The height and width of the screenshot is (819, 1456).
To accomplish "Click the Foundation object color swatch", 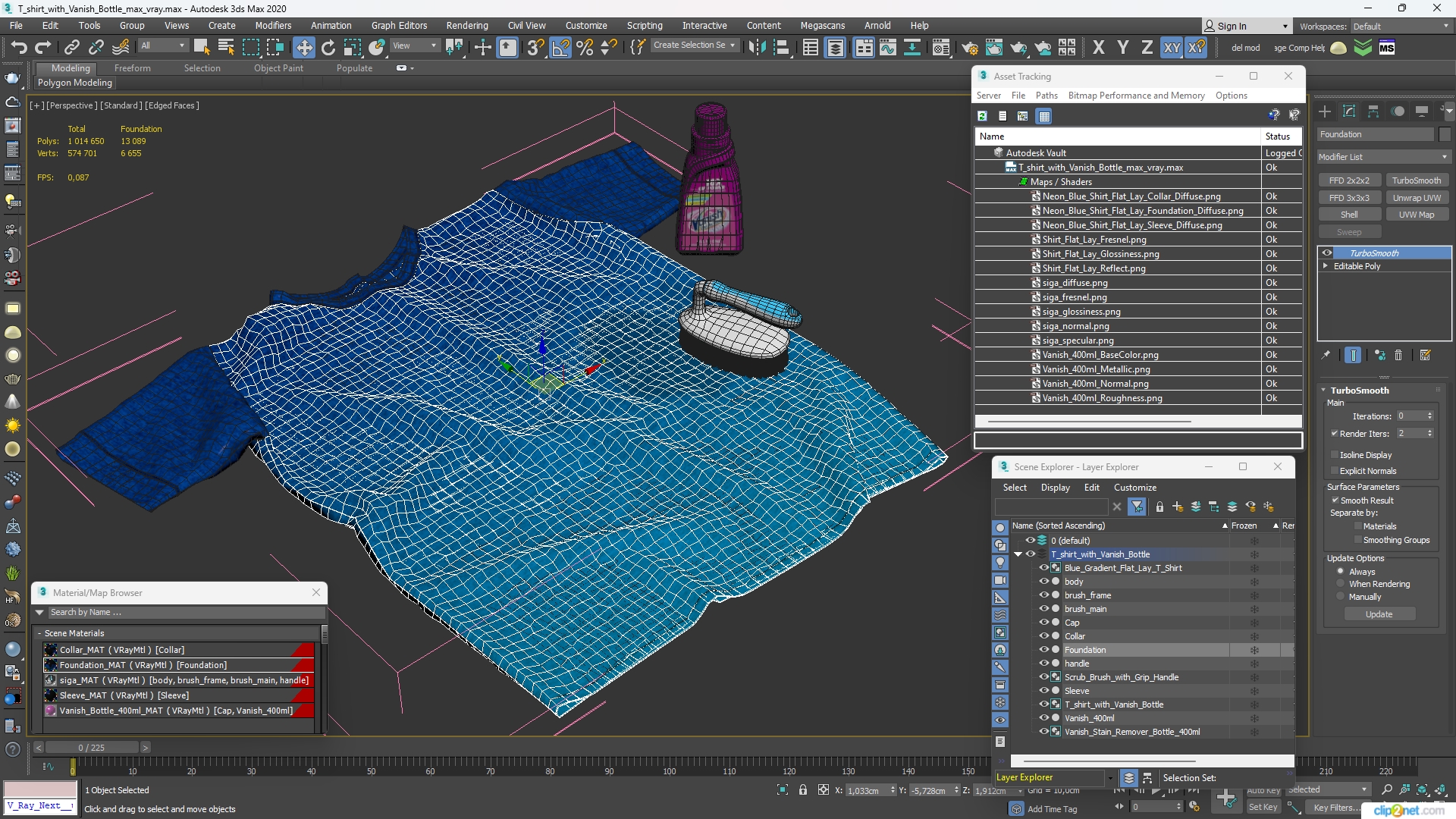I will 1445,134.
